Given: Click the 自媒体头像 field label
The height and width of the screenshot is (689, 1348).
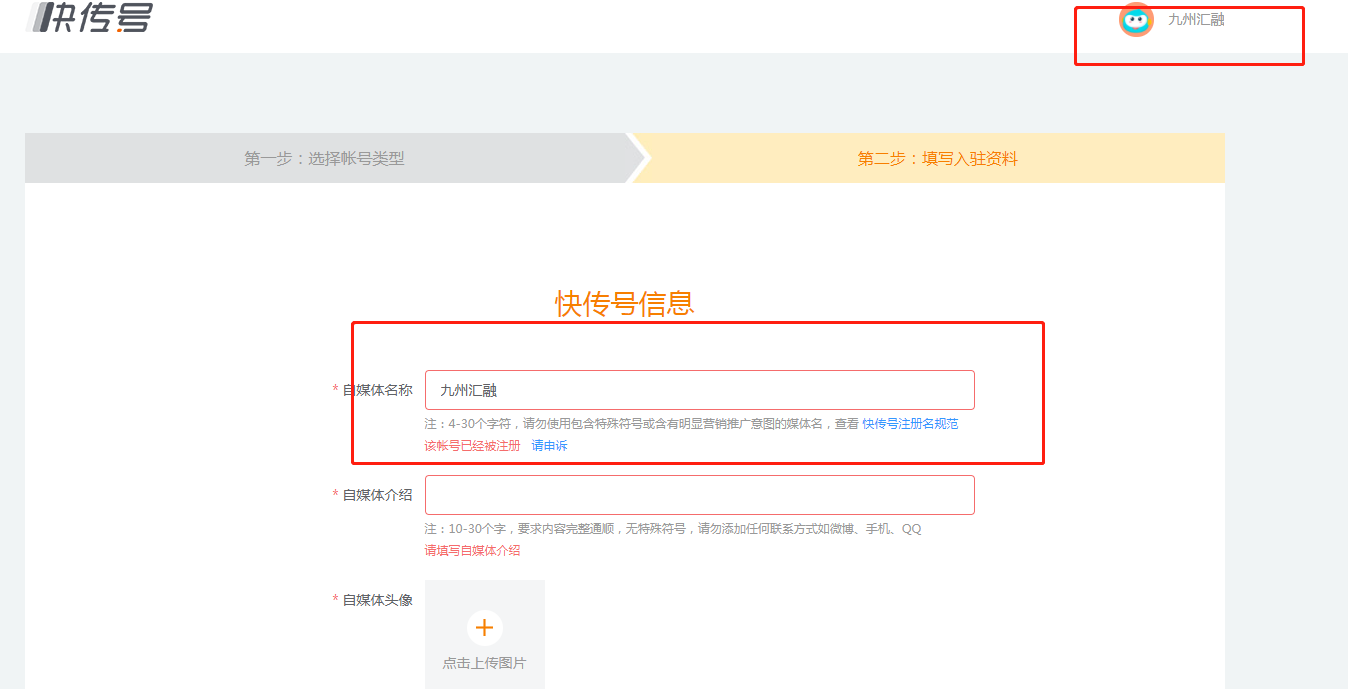Looking at the screenshot, I should pos(377,600).
